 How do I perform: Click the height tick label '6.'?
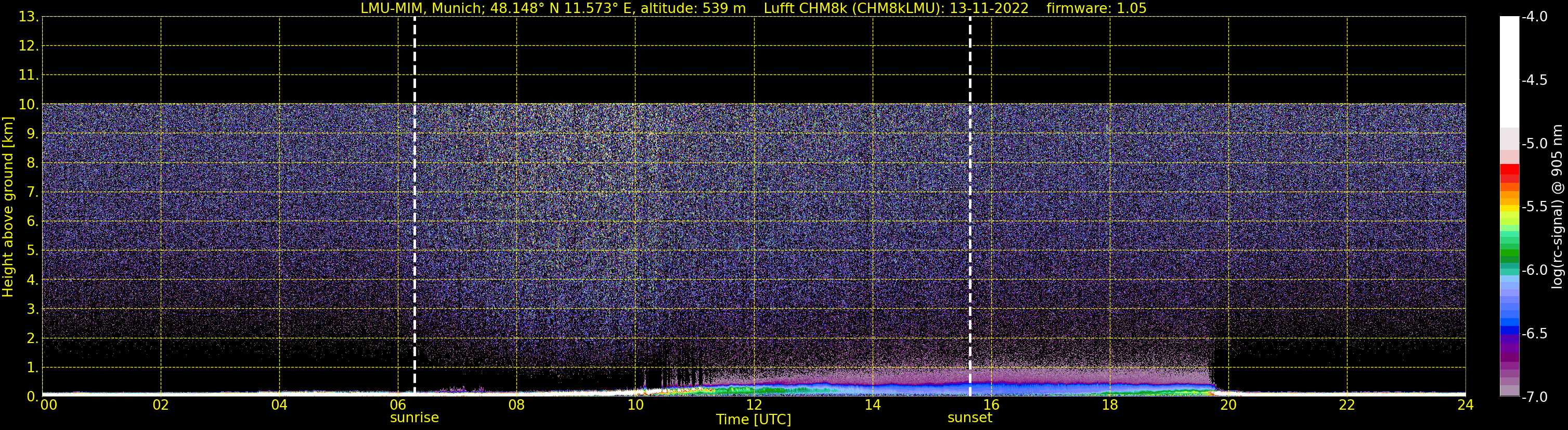(32, 222)
